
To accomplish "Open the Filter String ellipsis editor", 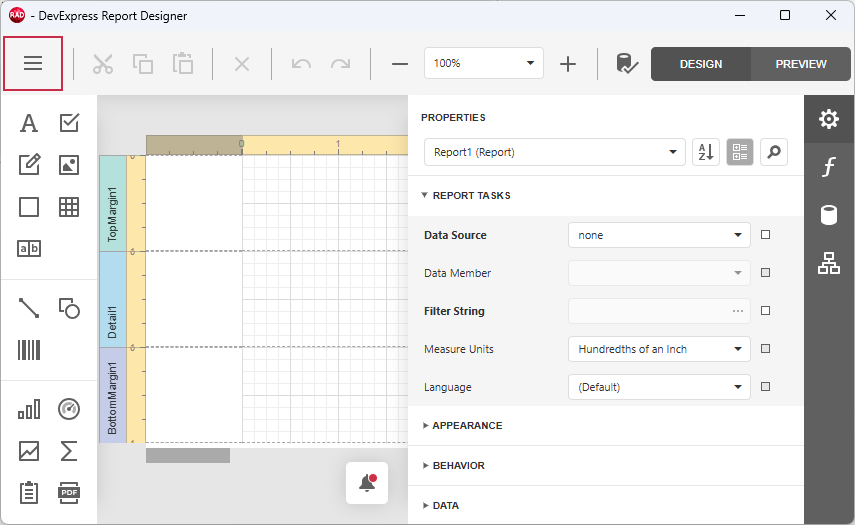I will [738, 311].
